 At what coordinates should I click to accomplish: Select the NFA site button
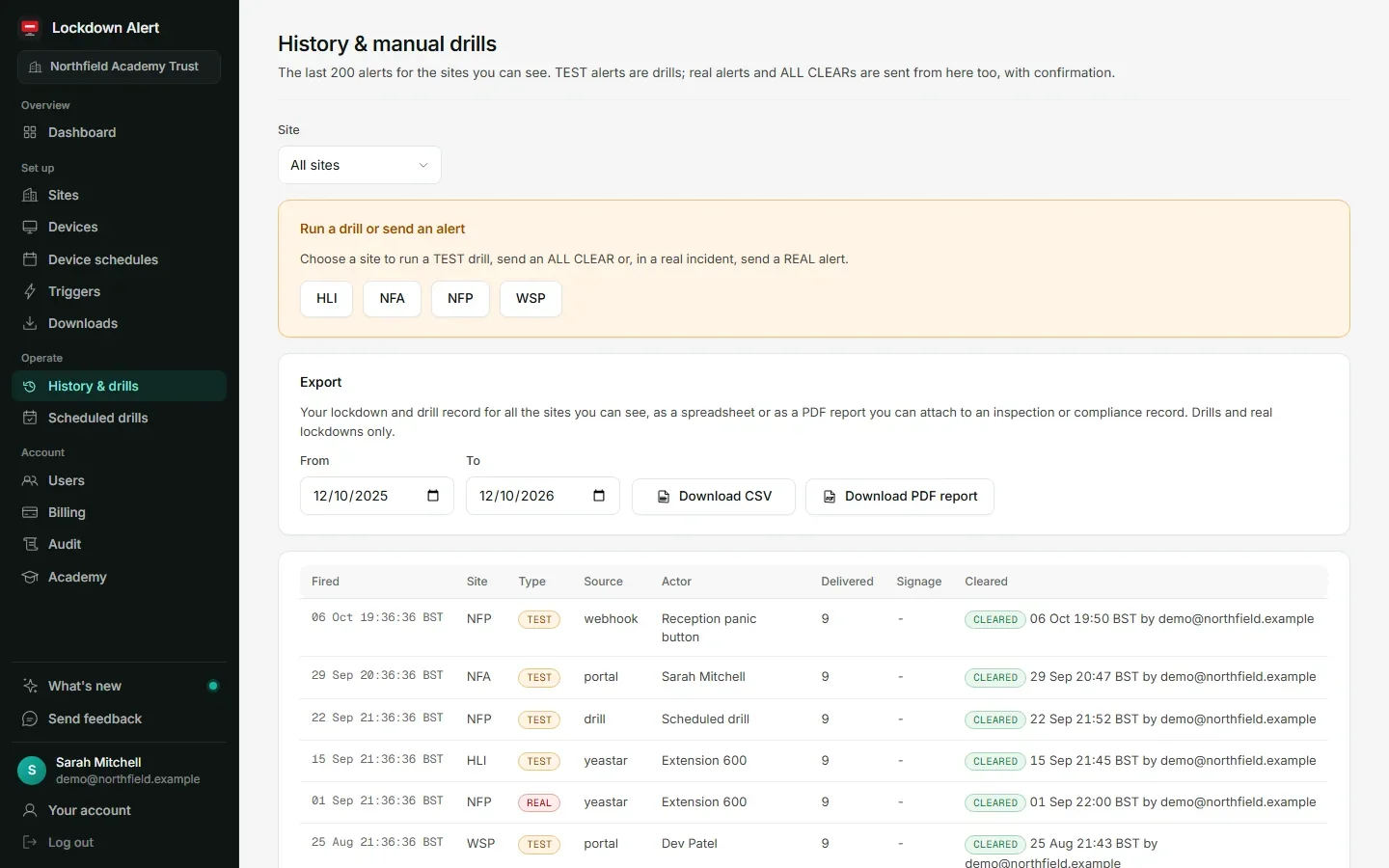tap(392, 298)
